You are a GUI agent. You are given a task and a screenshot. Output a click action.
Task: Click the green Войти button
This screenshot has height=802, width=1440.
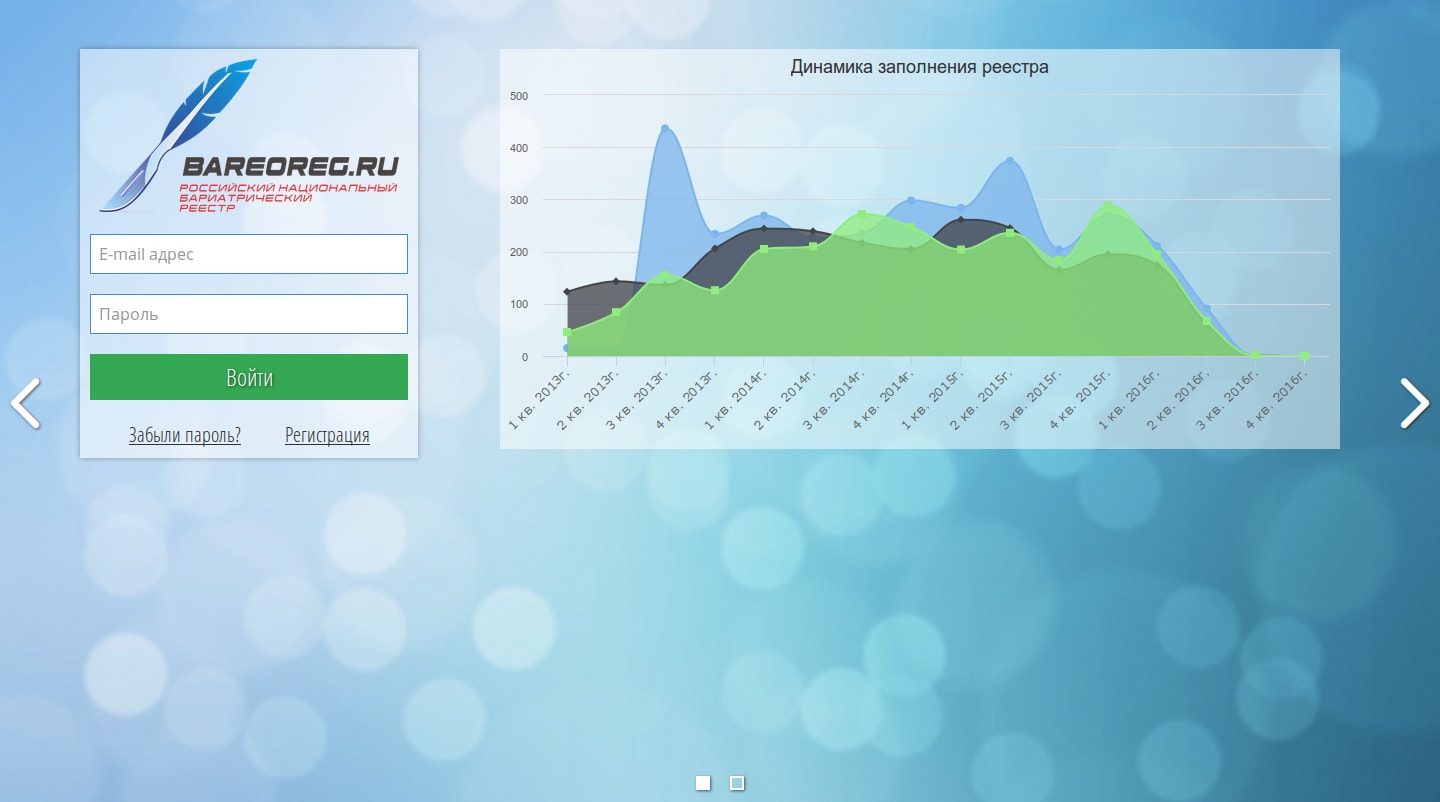coord(249,377)
